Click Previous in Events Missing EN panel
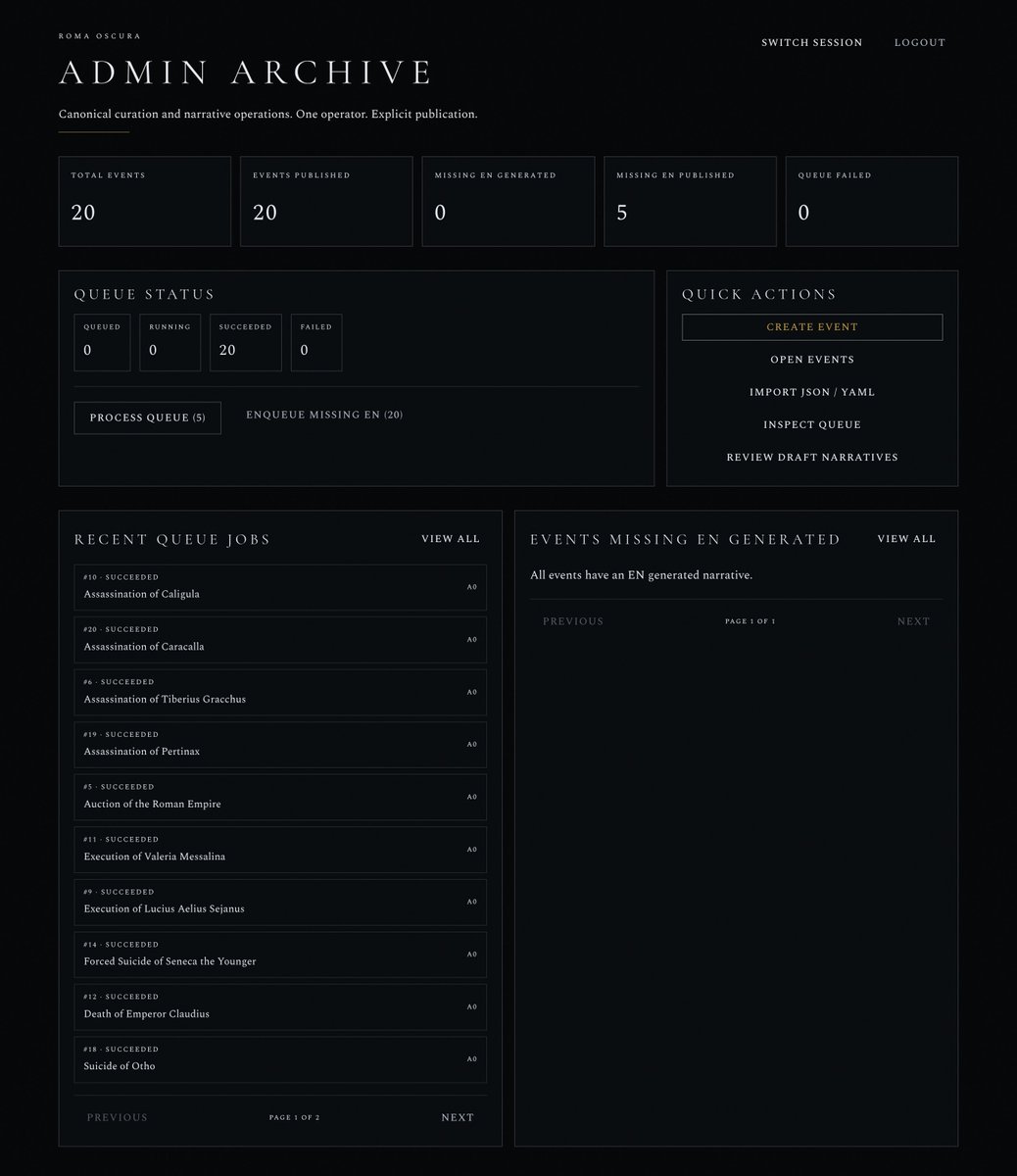The width and height of the screenshot is (1017, 1176). (573, 621)
